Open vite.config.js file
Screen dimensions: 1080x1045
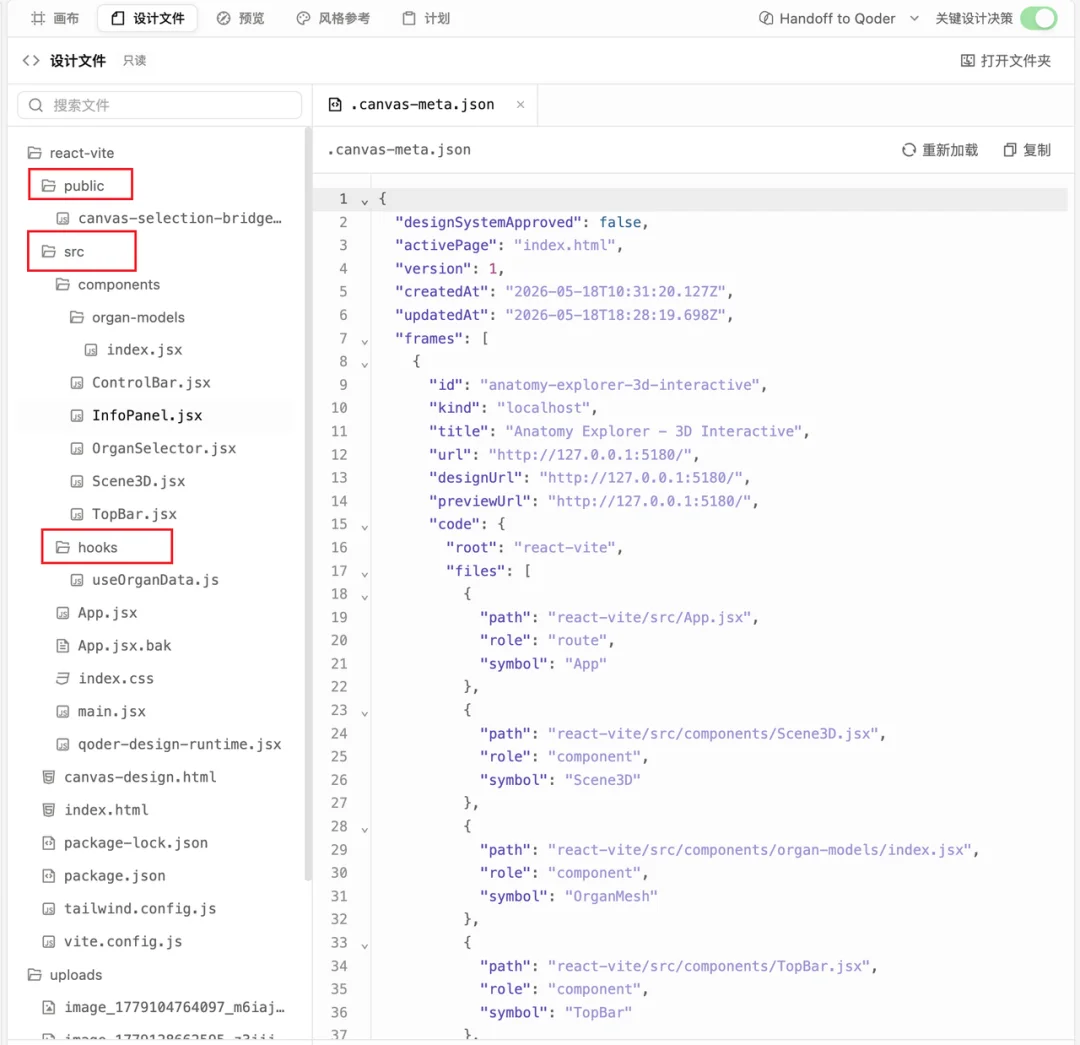112,942
